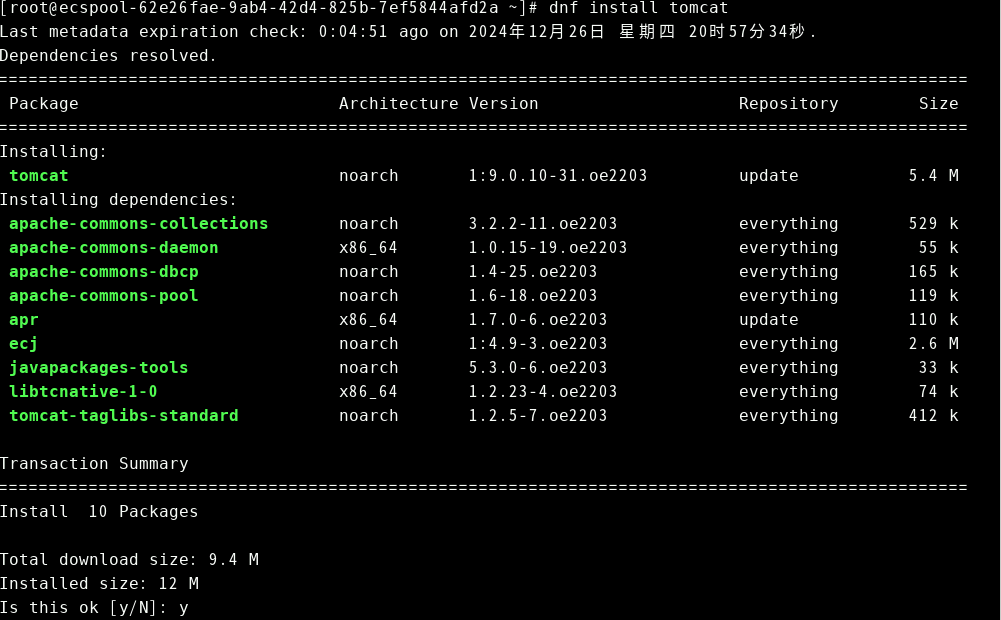The height and width of the screenshot is (620, 1001).
Task: Click the root@ecspool hostname prompt
Action: pyautogui.click(x=269, y=8)
